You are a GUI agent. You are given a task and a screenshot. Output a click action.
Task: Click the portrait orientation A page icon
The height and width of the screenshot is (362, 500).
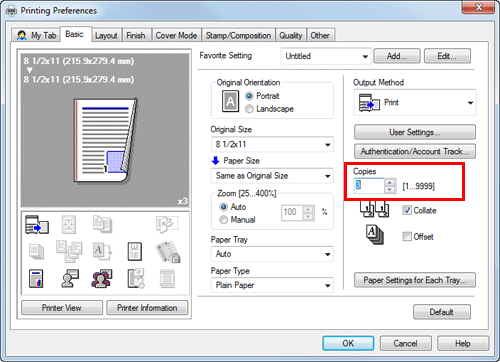[230, 101]
